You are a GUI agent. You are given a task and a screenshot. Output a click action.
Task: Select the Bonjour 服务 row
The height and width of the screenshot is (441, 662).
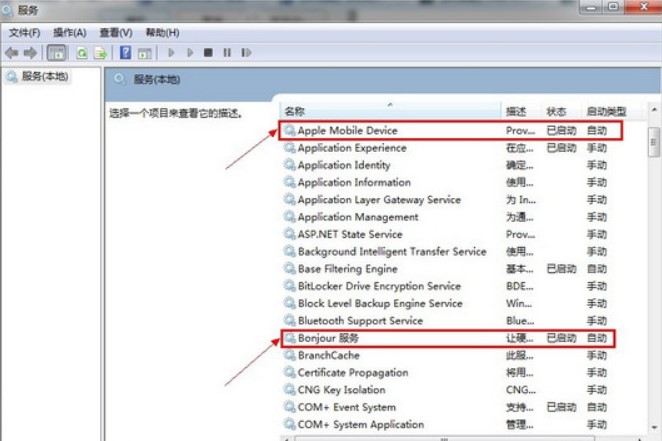tap(448, 338)
